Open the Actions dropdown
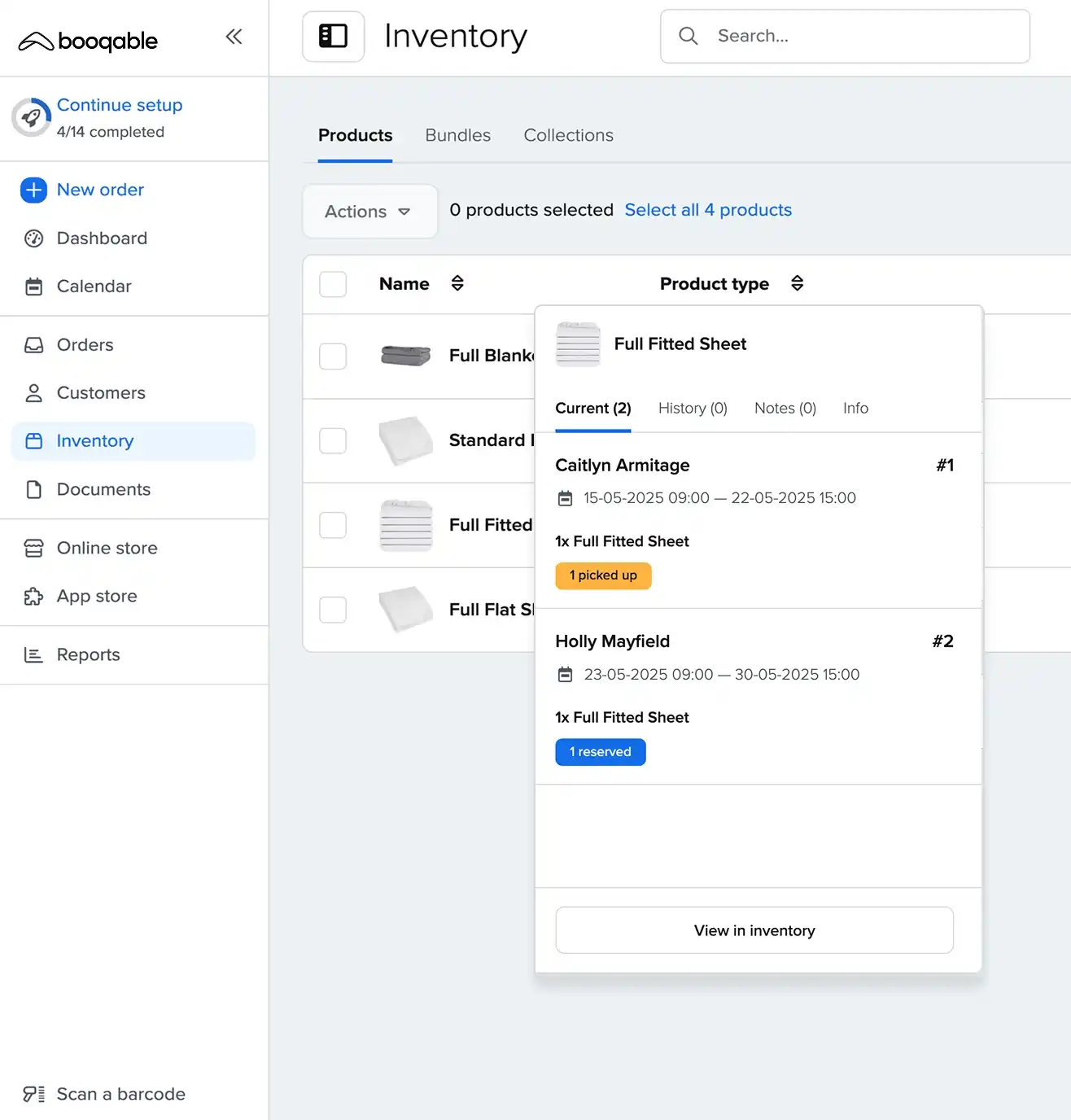 [369, 212]
